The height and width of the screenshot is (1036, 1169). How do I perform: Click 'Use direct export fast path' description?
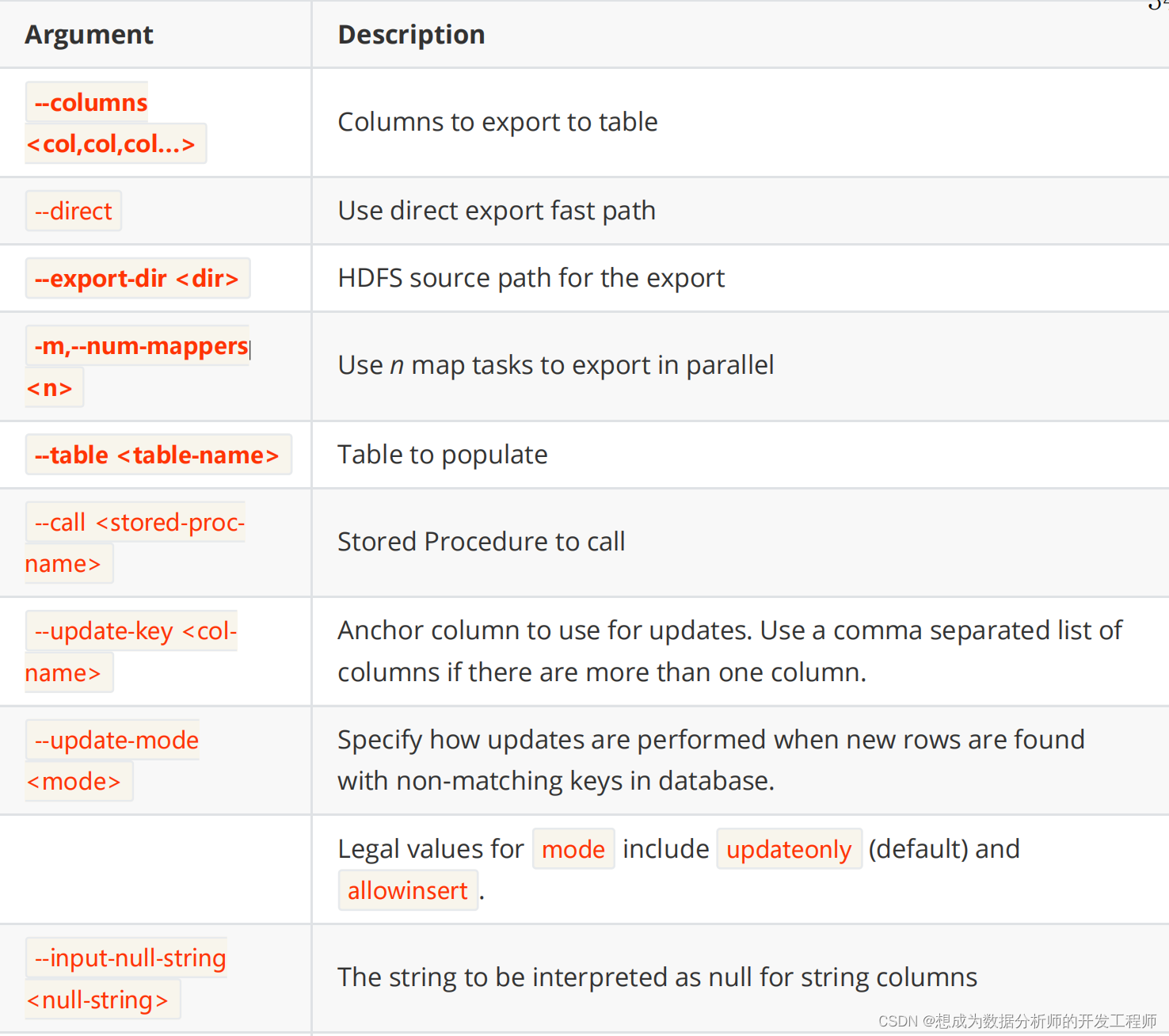[x=497, y=211]
